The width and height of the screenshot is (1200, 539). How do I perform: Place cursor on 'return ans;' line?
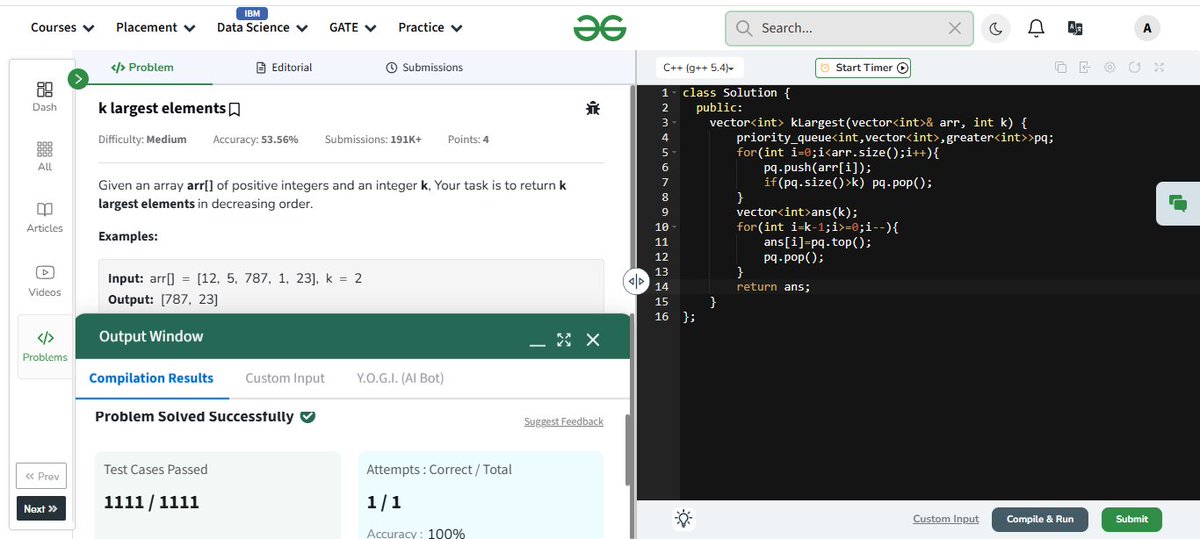[x=773, y=287]
